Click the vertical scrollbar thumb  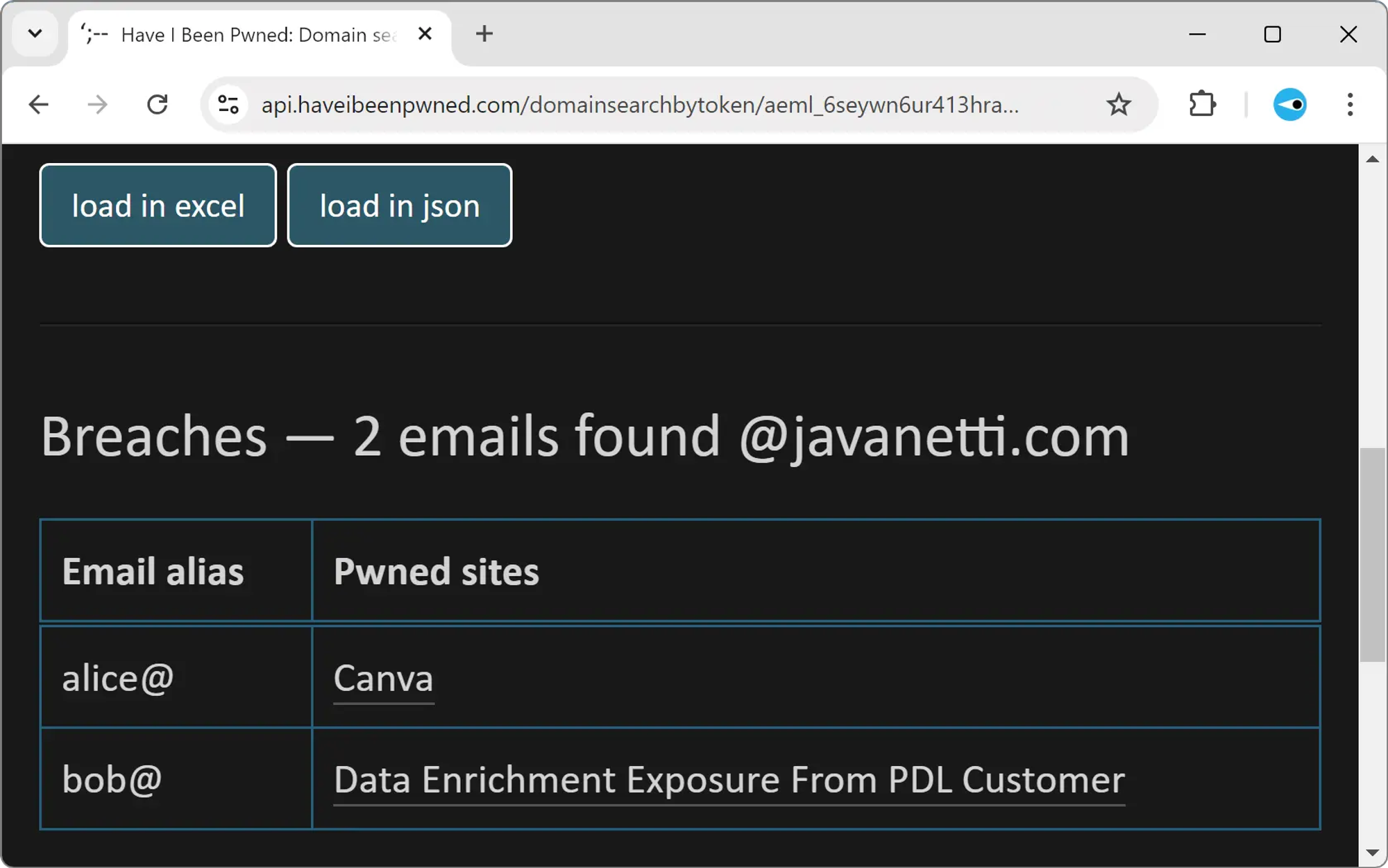(1372, 555)
